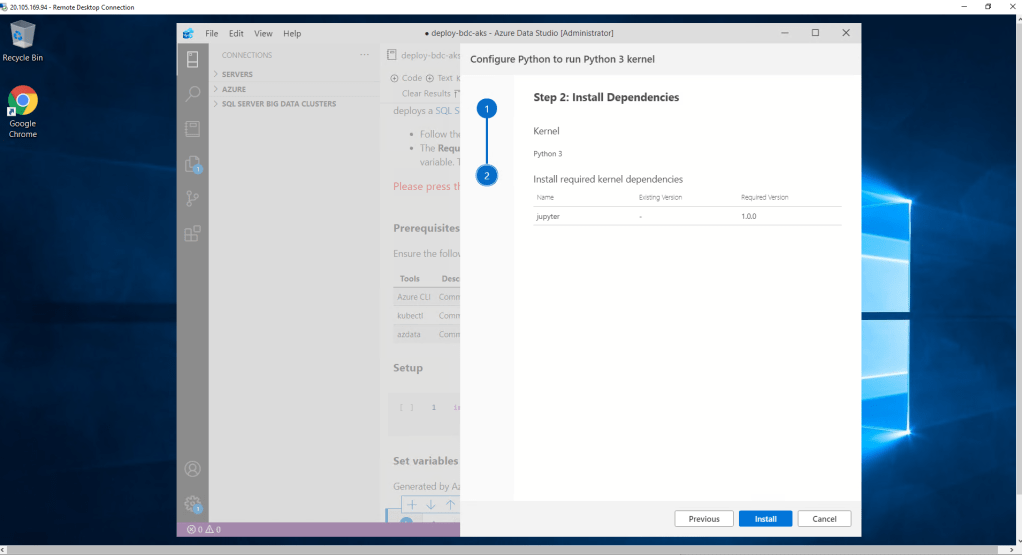Screen dimensions: 1022x555
Task: Open the Help menu
Action: 292,33
